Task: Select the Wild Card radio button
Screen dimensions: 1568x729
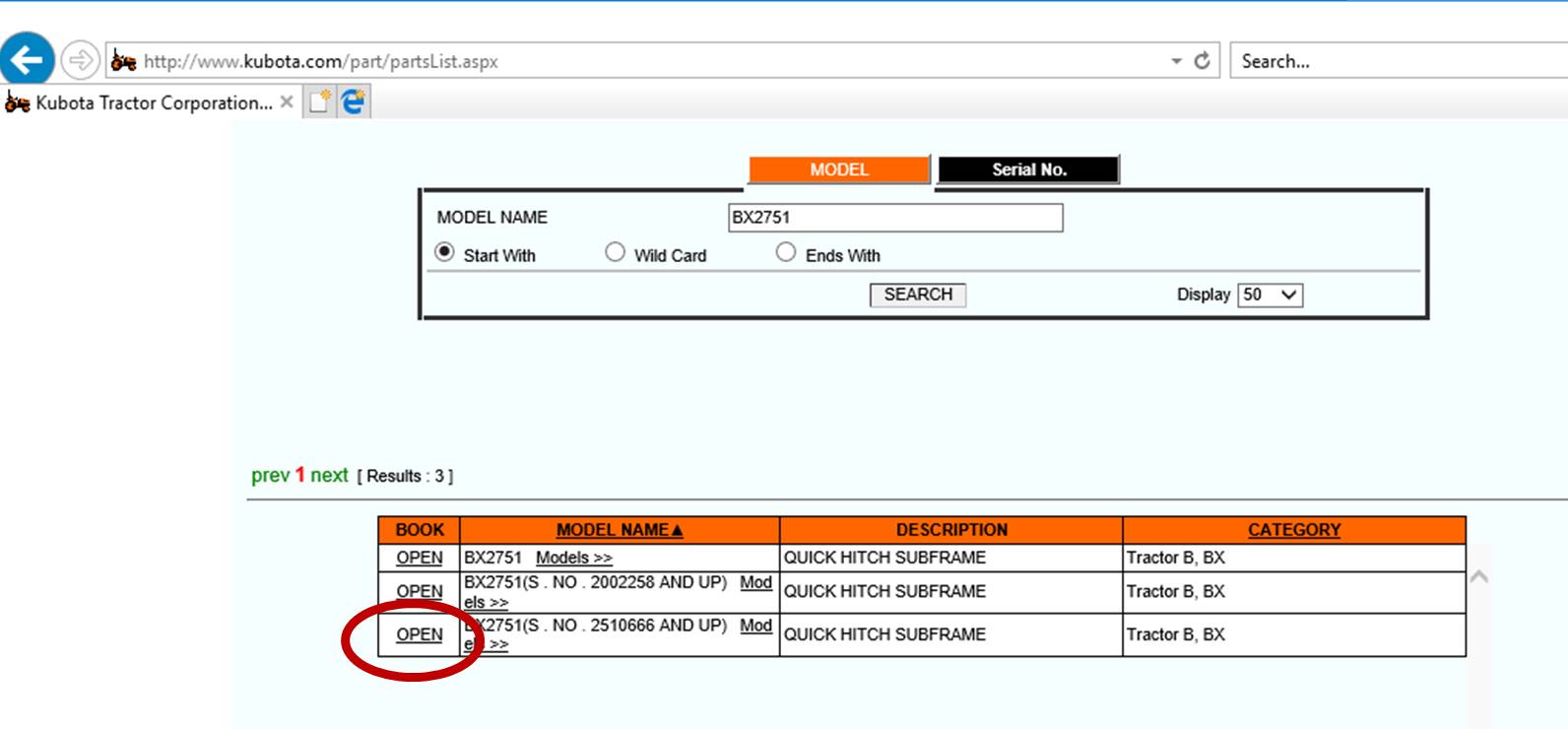Action: 615,252
